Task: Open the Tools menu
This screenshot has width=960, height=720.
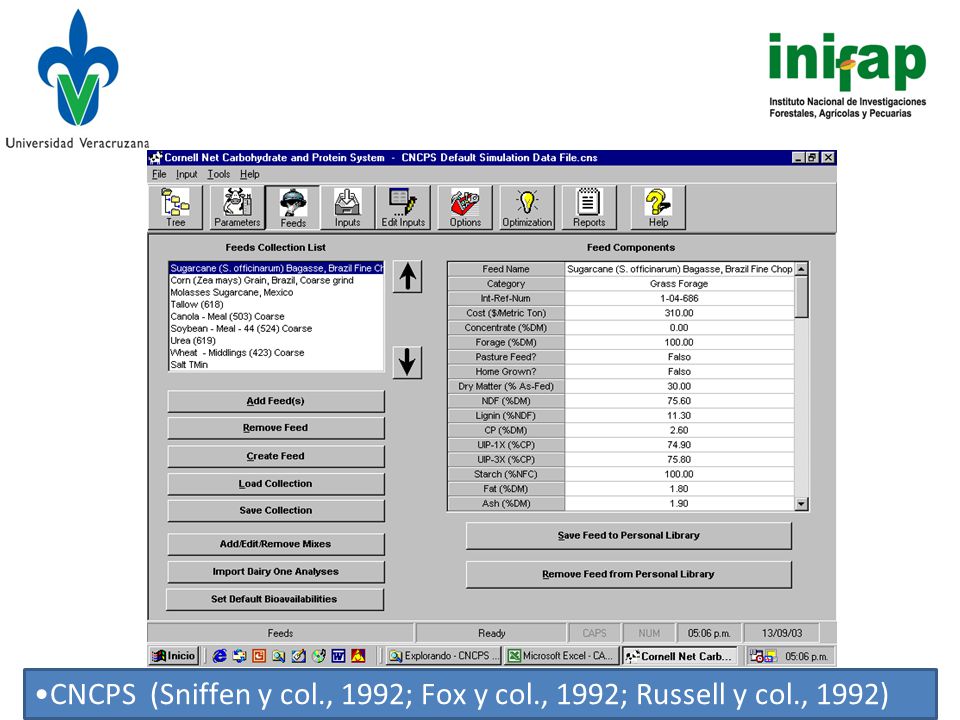Action: pyautogui.click(x=219, y=174)
